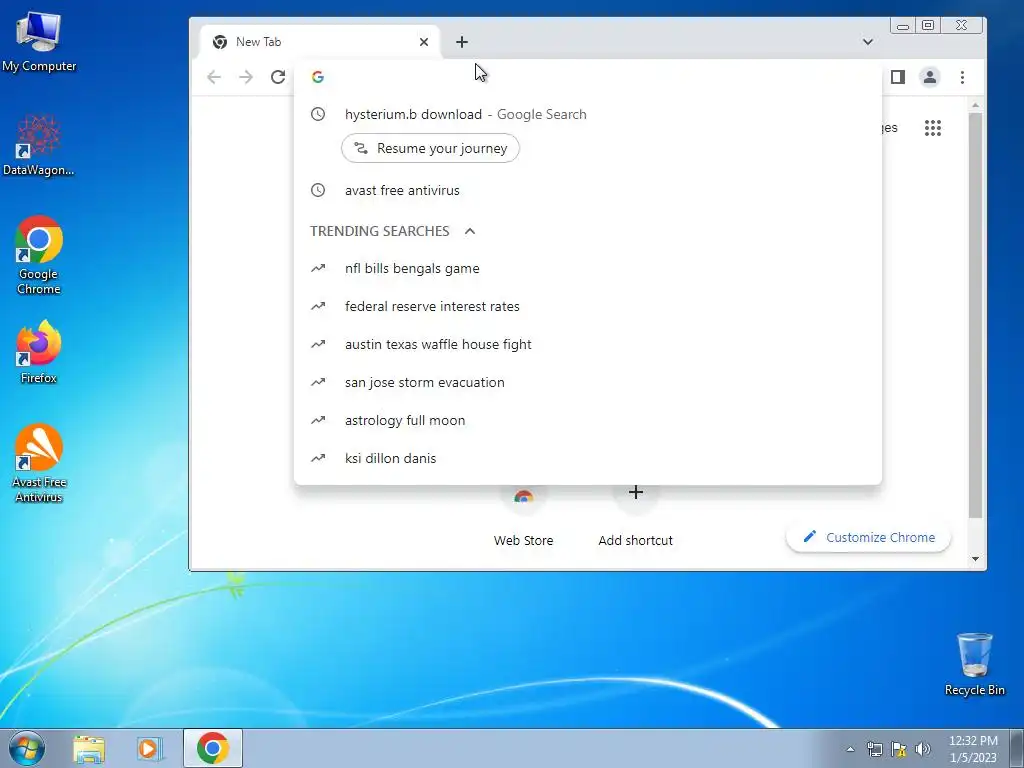Select the Recycle Bin icon

974,664
